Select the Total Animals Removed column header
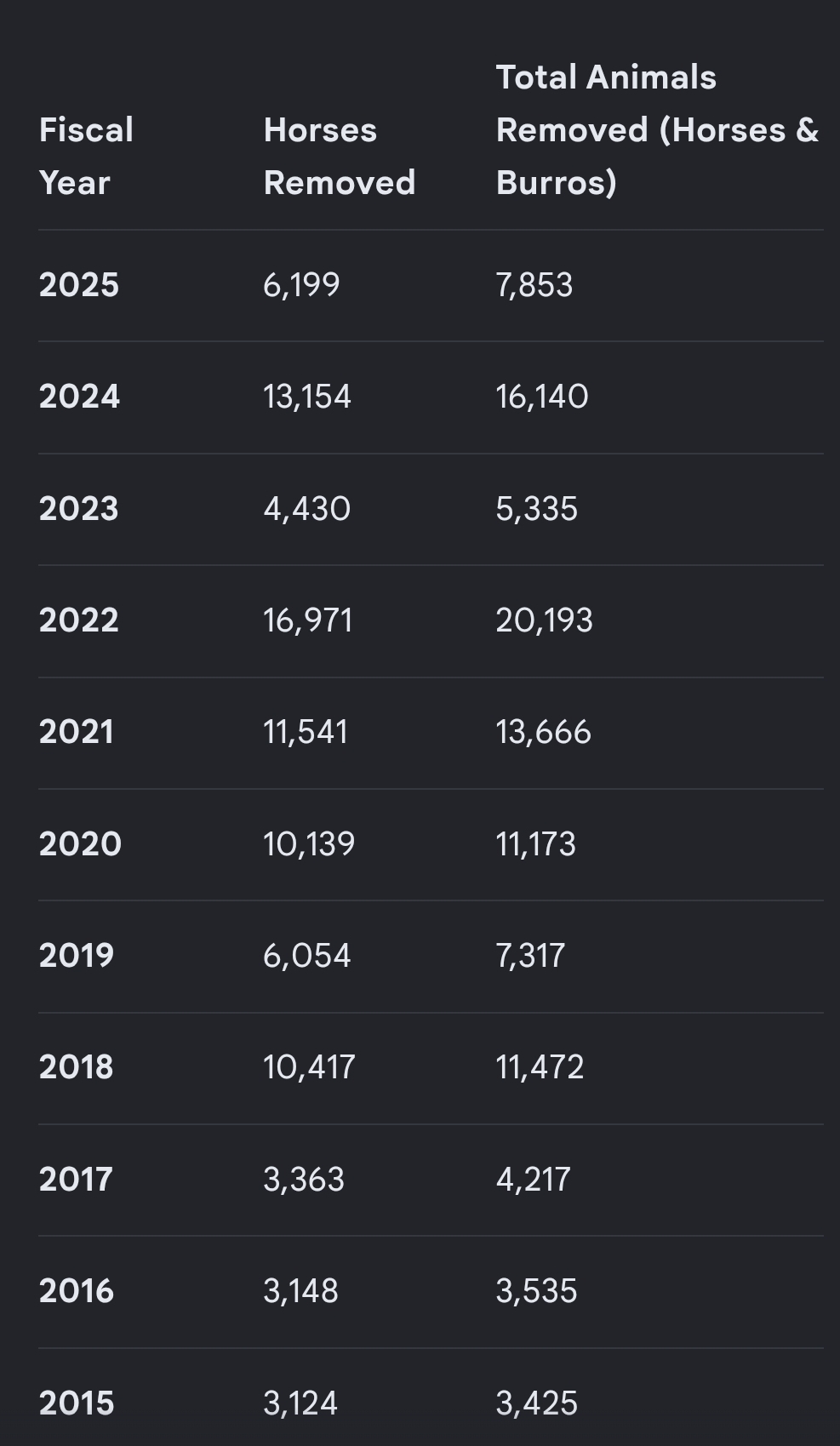 point(657,130)
